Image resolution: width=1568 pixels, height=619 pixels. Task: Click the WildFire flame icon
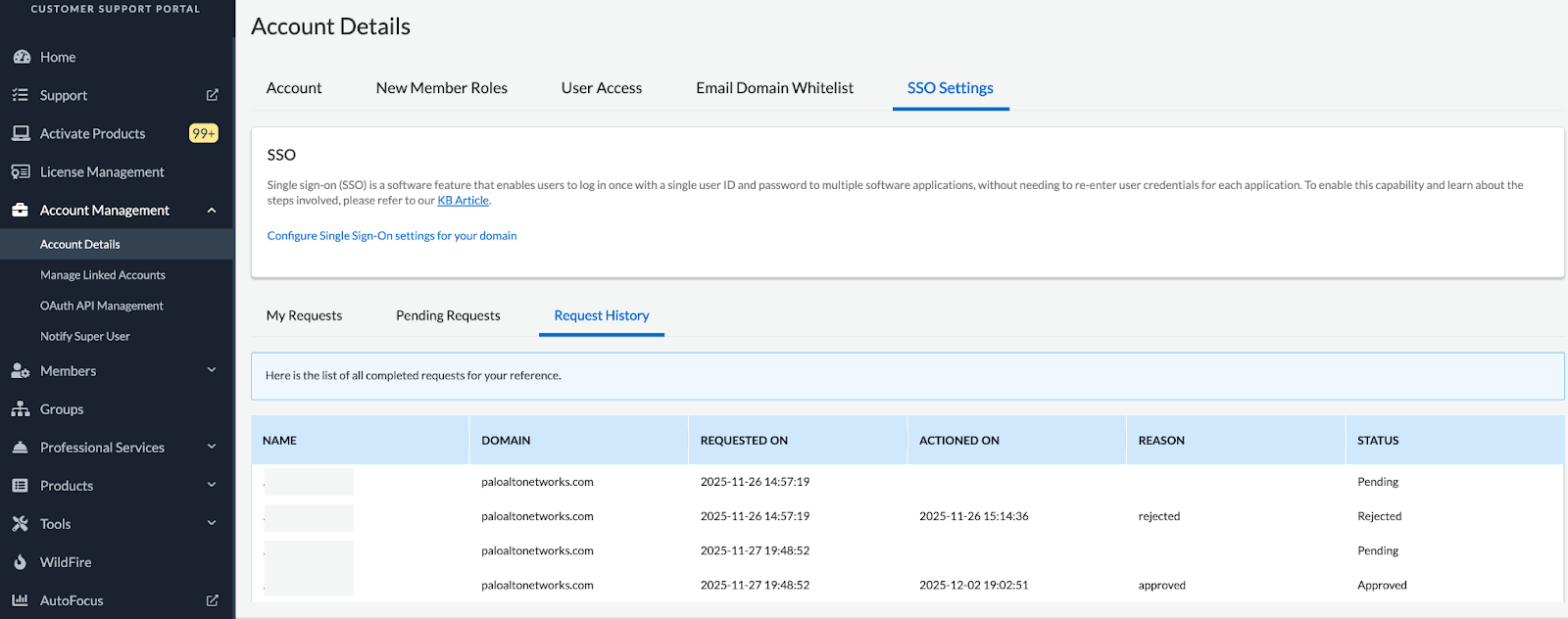21,562
